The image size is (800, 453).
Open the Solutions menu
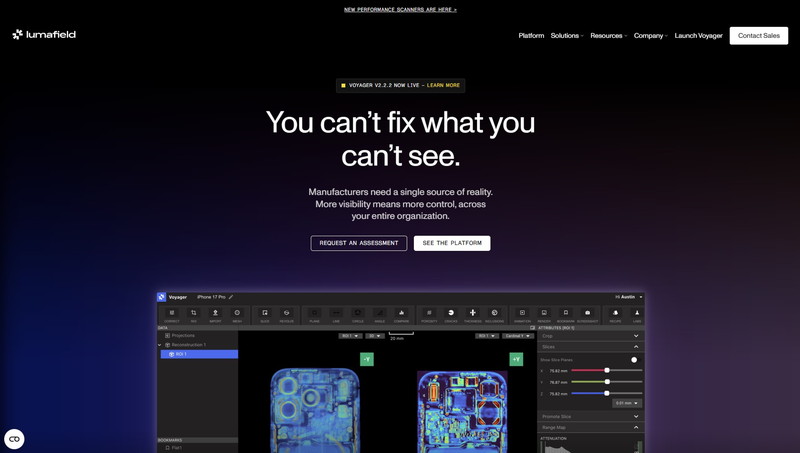(x=567, y=36)
